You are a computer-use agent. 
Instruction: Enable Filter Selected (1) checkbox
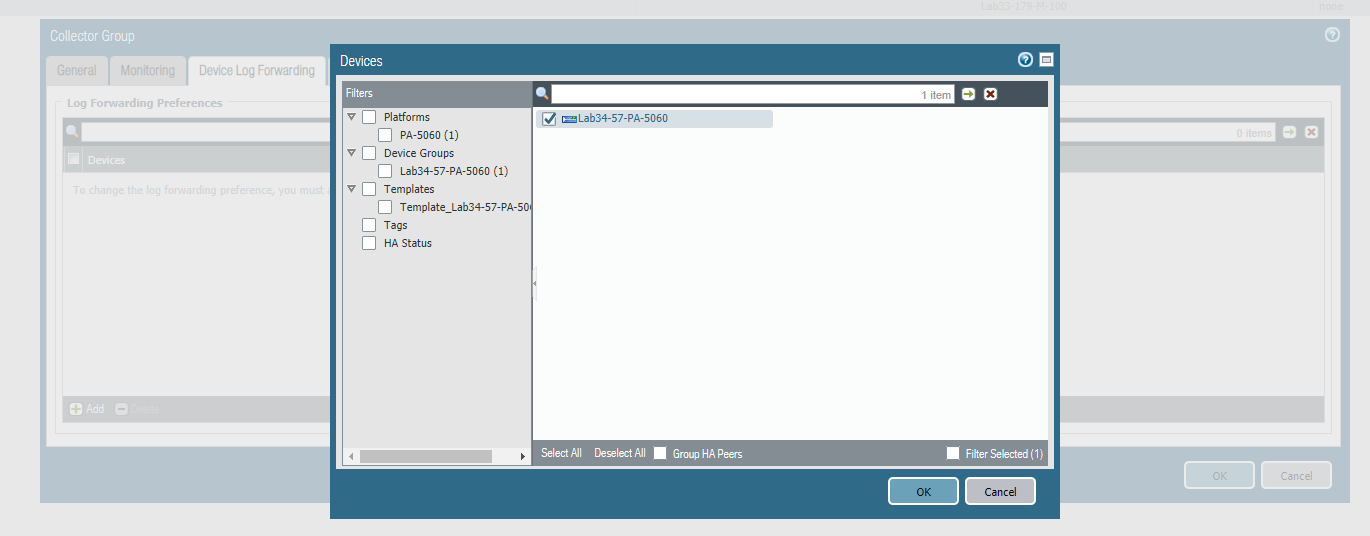(953, 453)
